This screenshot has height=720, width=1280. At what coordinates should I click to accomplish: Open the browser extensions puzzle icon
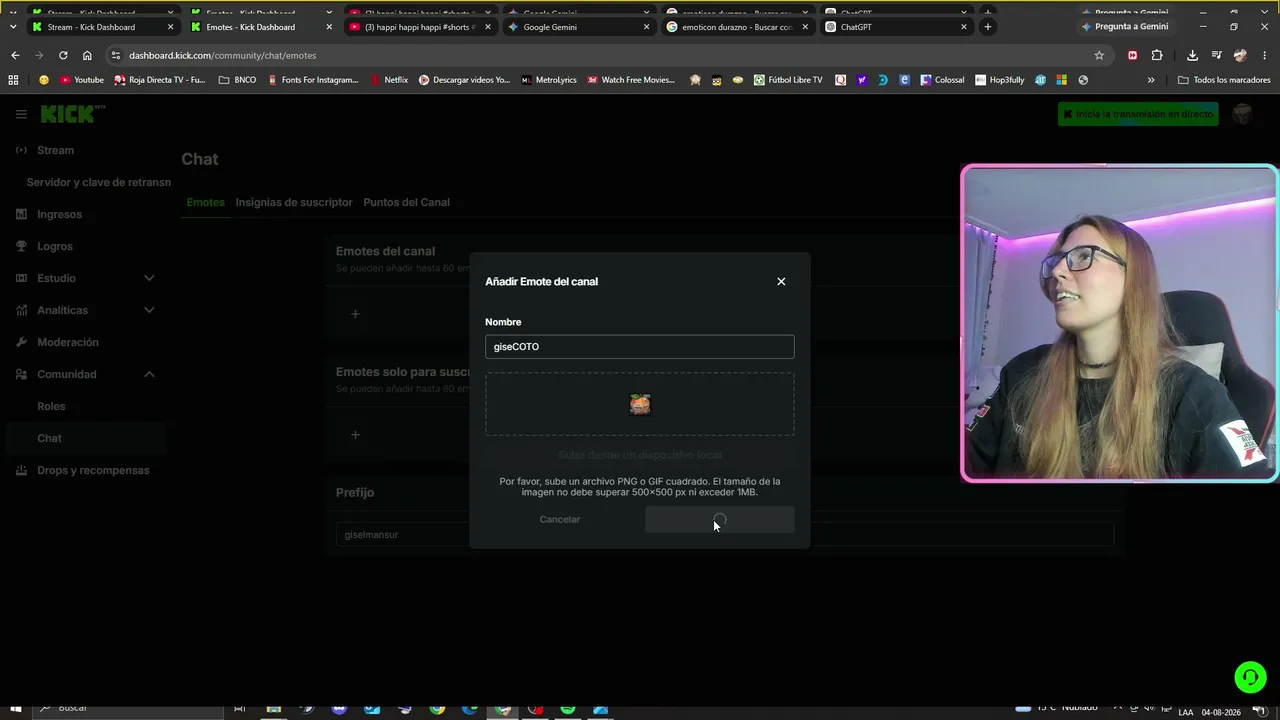click(x=1157, y=55)
